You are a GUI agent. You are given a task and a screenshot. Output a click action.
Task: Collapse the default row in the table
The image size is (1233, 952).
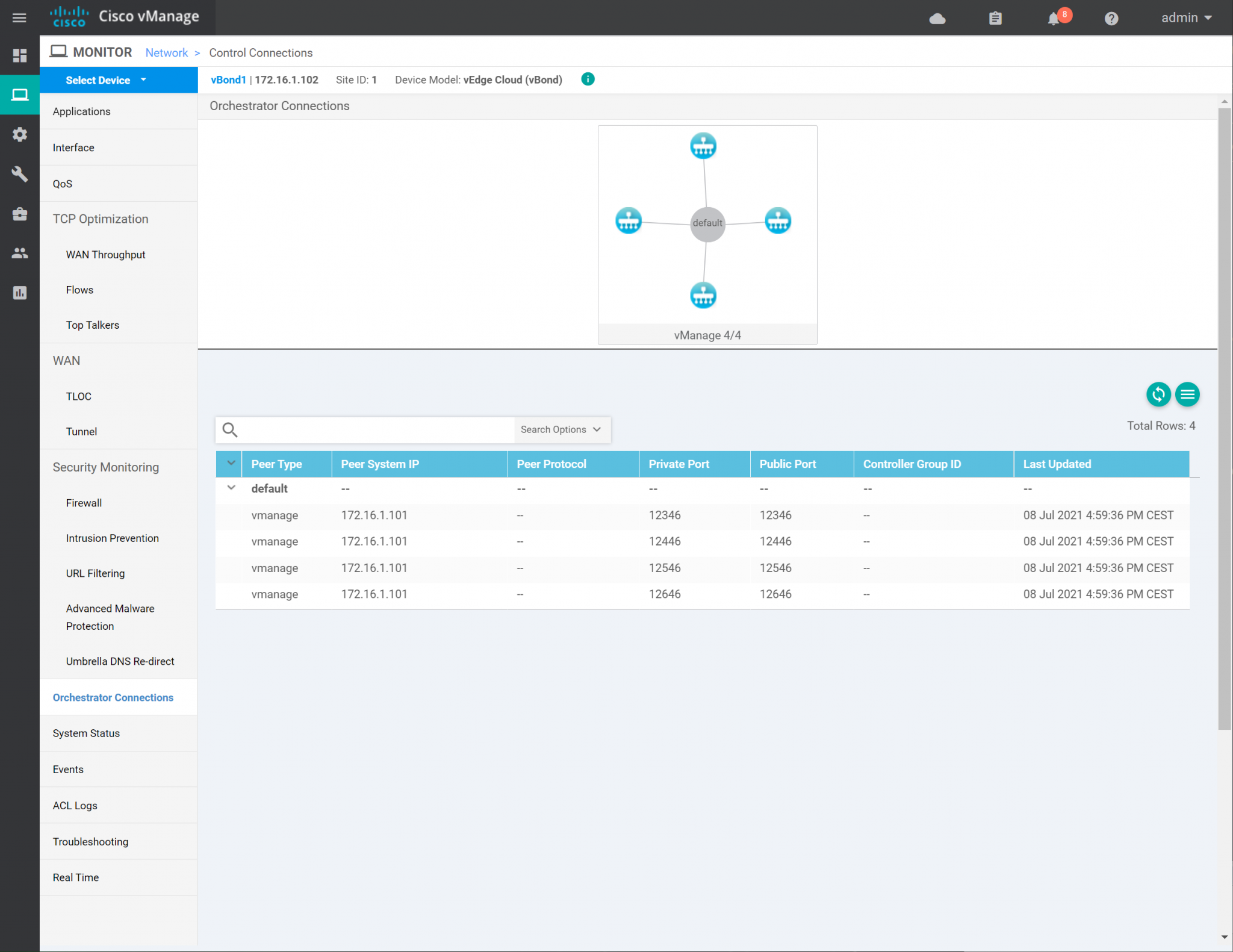coord(231,488)
